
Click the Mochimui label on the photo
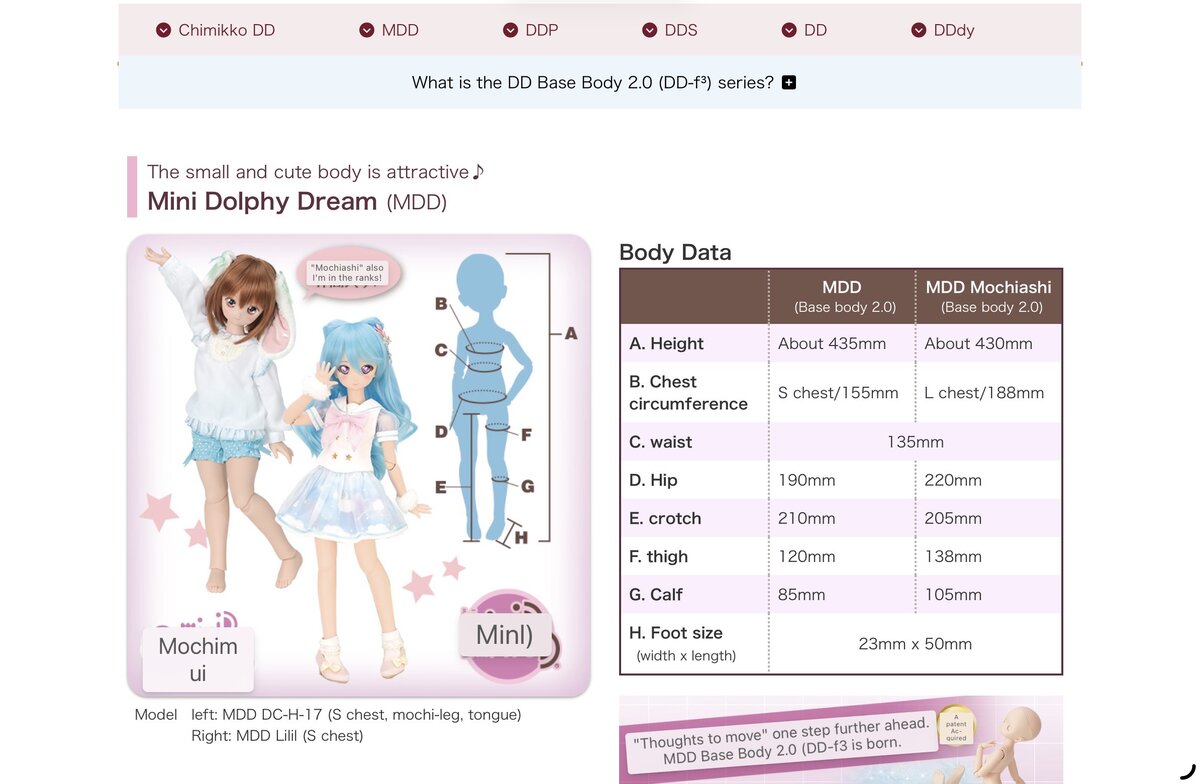(198, 660)
